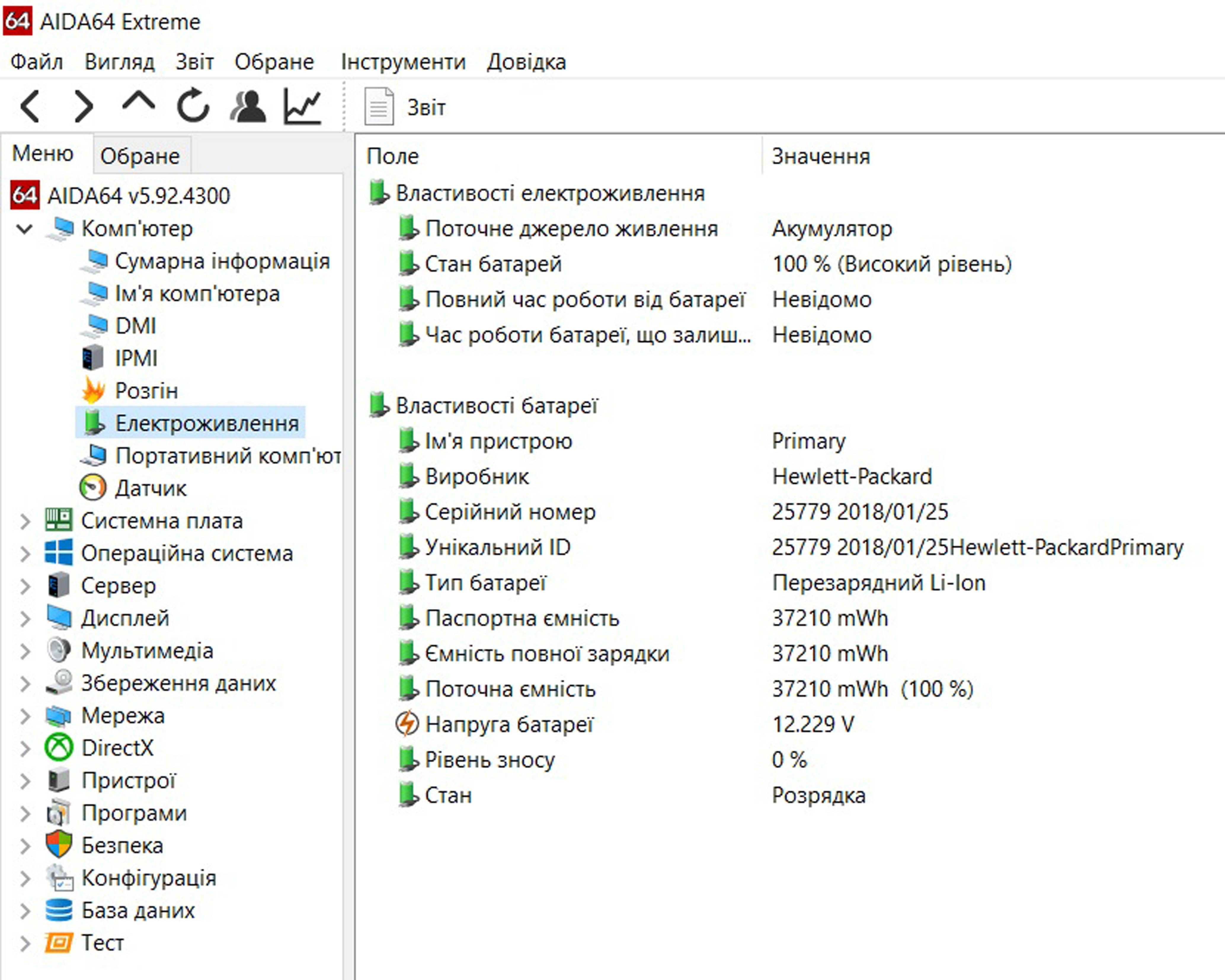
Task: Expand the Тест node
Action: [x=24, y=943]
